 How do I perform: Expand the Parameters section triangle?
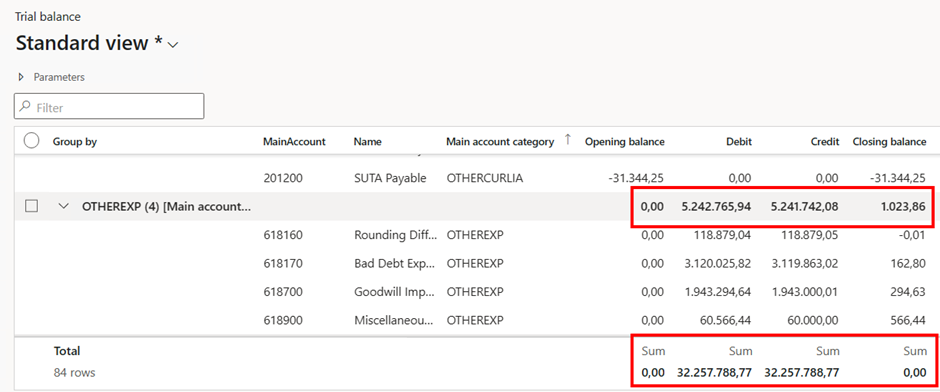[x=22, y=77]
